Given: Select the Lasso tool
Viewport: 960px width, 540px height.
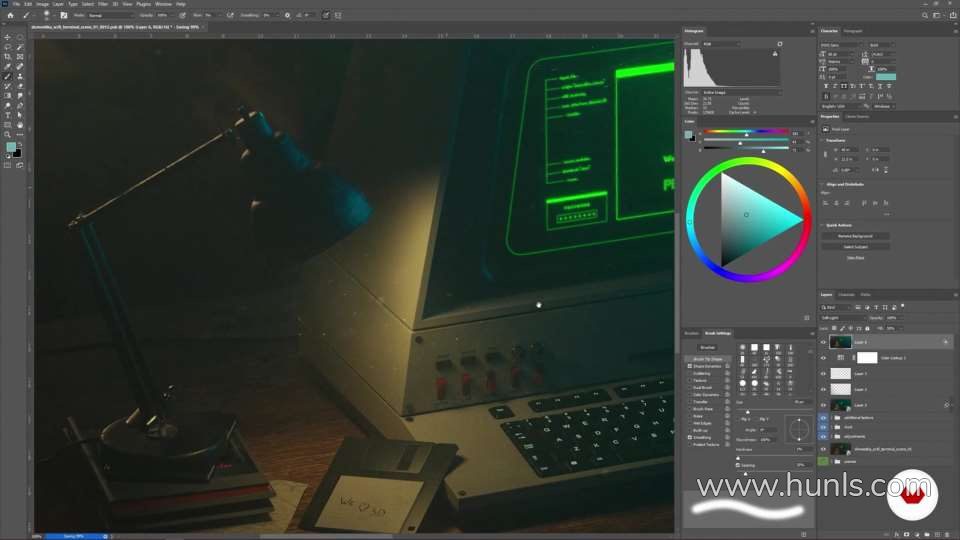Looking at the screenshot, I should tap(7, 47).
